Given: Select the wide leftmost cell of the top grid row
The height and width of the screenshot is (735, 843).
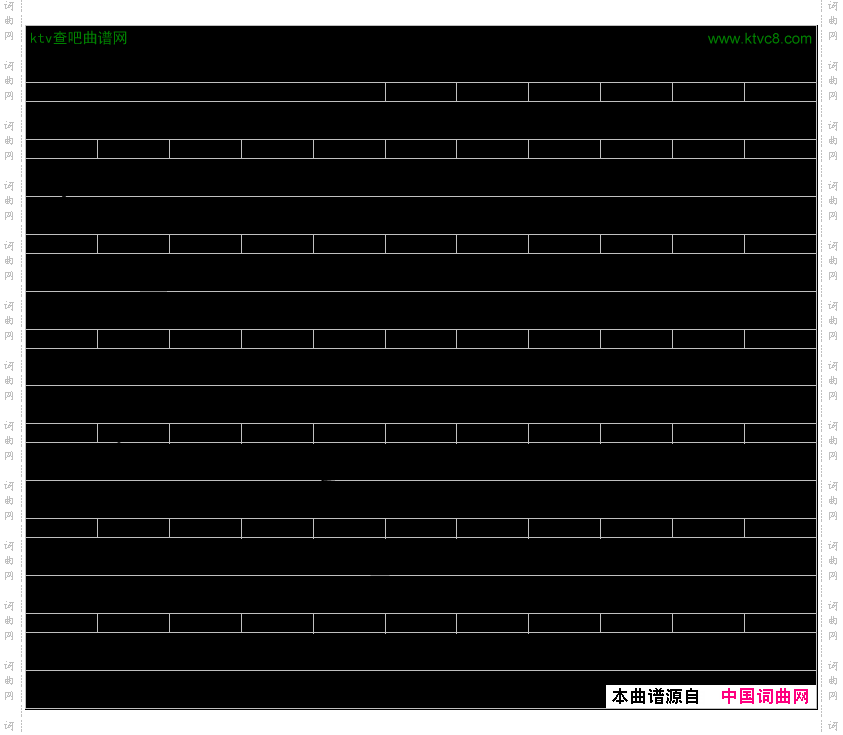Looking at the screenshot, I should [x=205, y=92].
